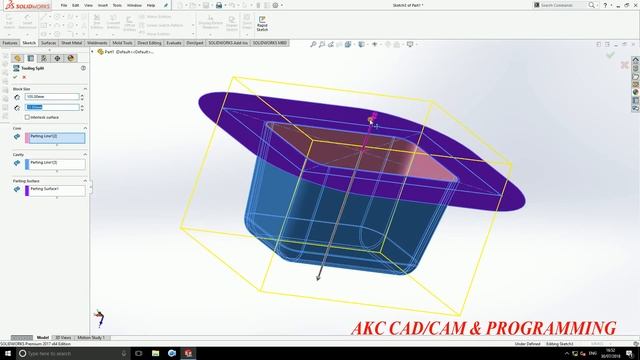
Task: Open Tooling Split help icon
Action: pos(83,68)
